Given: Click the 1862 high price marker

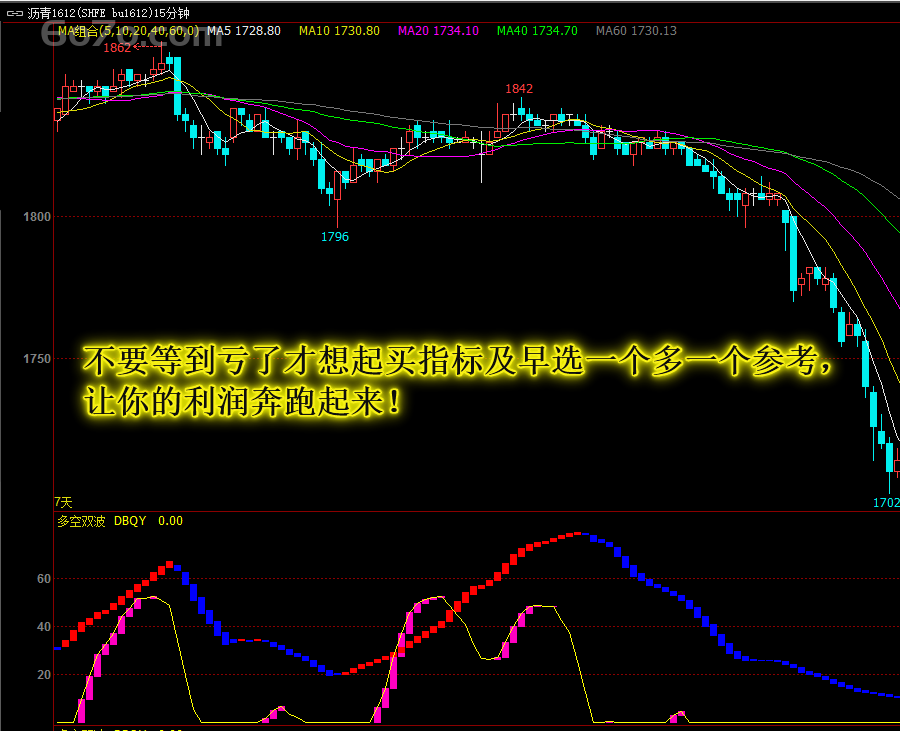Looking at the screenshot, I should pos(118,48).
